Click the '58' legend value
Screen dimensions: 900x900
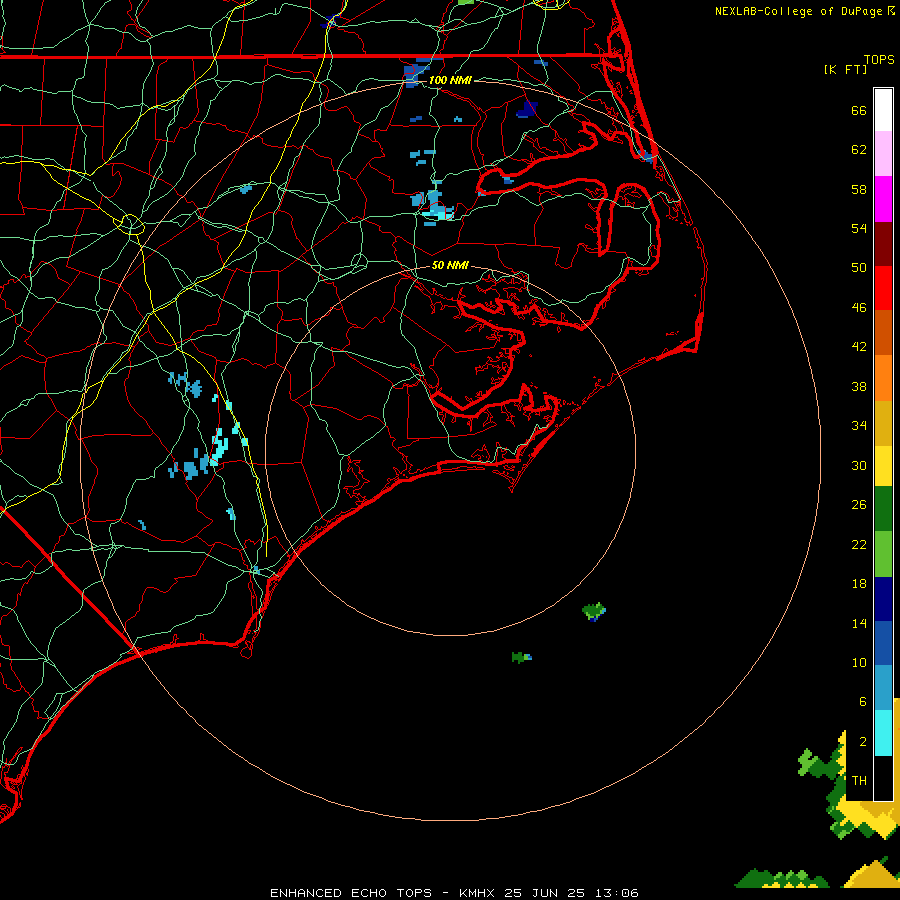pos(859,189)
